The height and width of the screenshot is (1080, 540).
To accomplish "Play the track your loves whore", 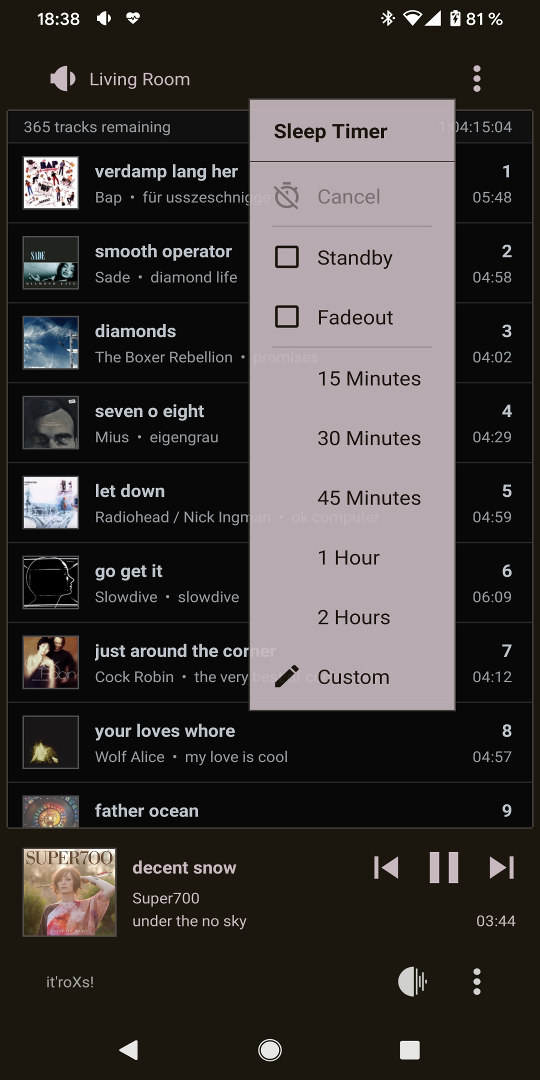I will coord(270,743).
